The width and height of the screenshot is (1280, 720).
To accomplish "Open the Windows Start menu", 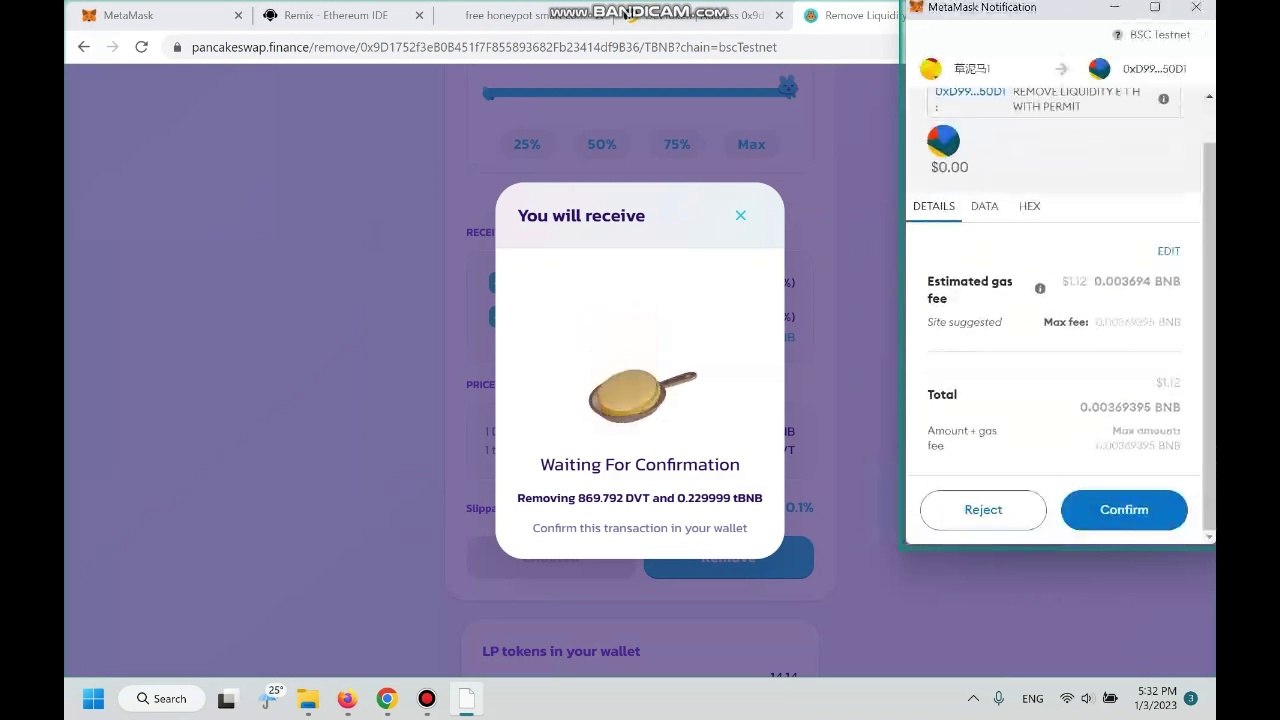I will 93,699.
